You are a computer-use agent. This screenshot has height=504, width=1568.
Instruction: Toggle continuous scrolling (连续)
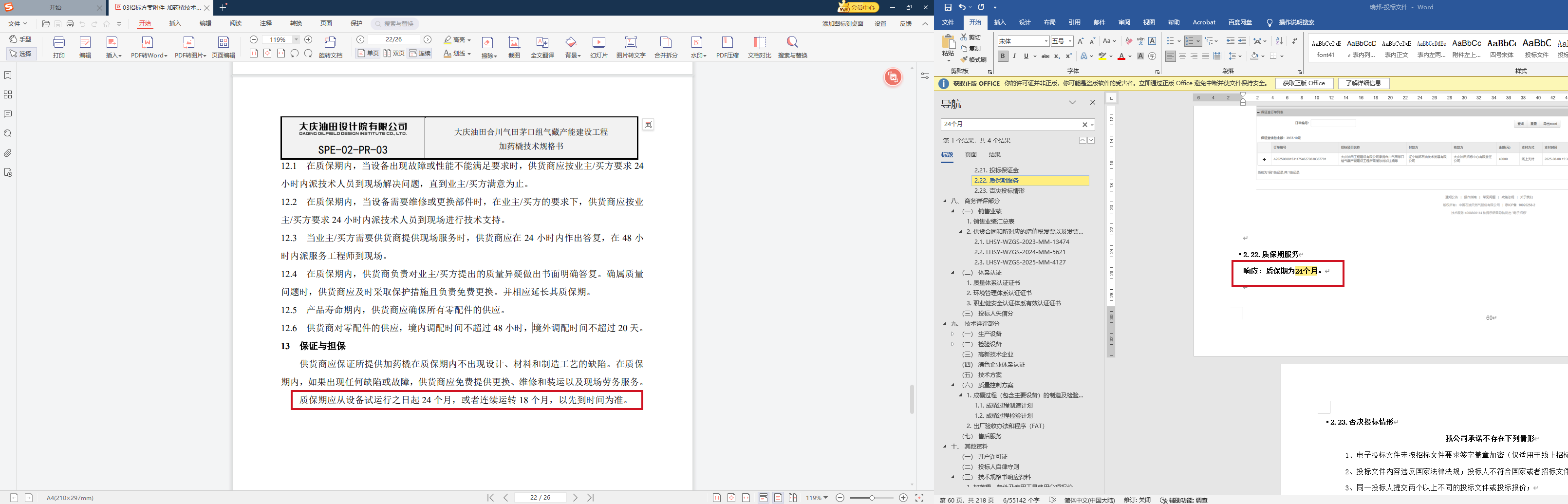coord(420,54)
